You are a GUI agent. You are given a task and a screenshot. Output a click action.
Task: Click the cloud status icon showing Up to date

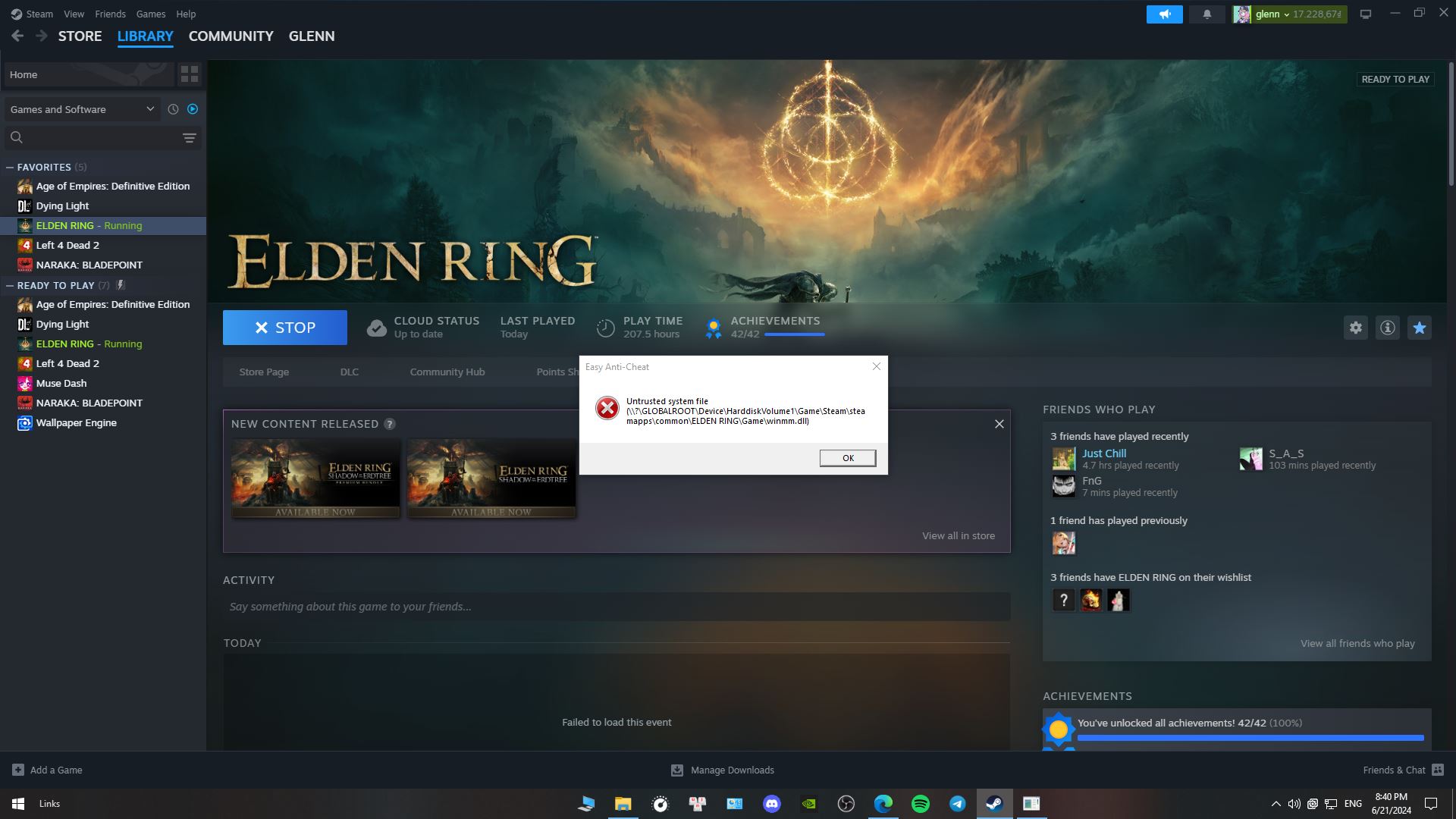377,327
